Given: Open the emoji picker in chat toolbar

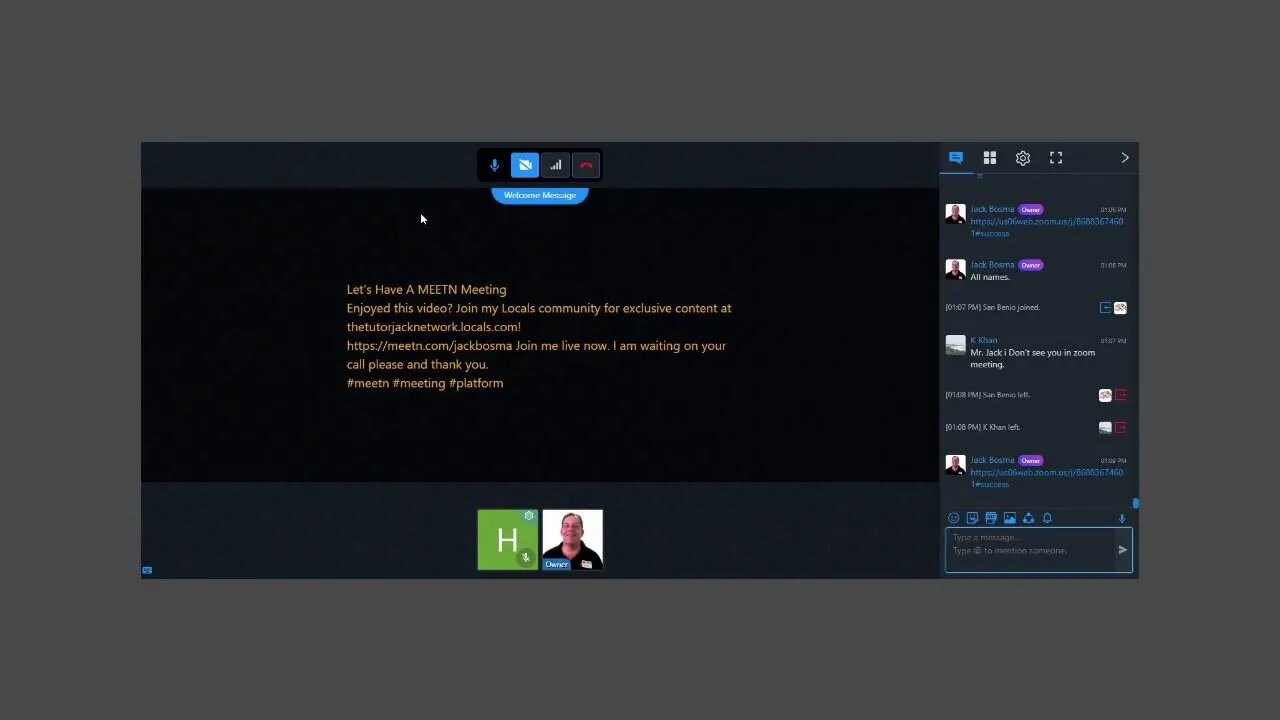Looking at the screenshot, I should click(953, 518).
